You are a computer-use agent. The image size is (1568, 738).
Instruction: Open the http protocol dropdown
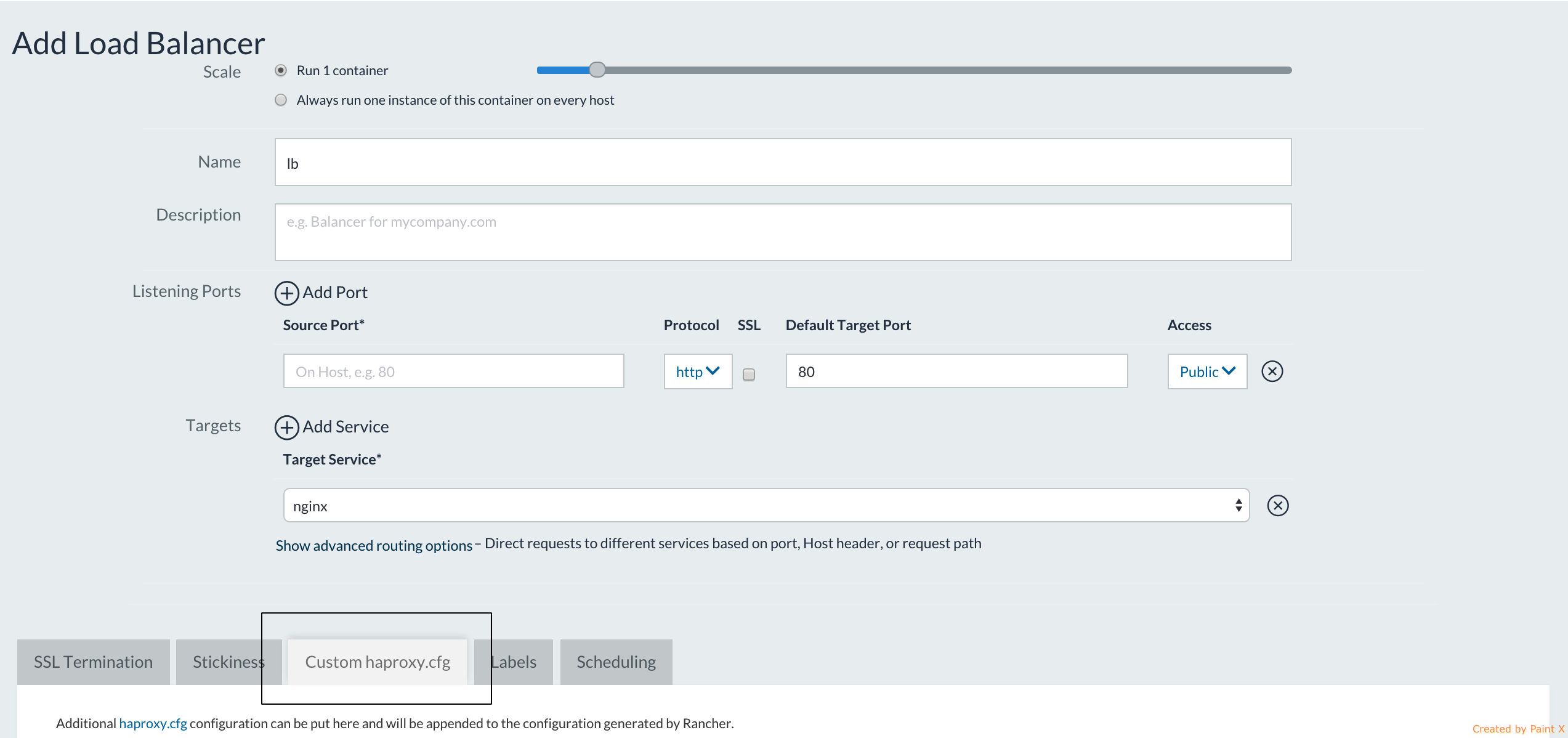pyautogui.click(x=697, y=371)
